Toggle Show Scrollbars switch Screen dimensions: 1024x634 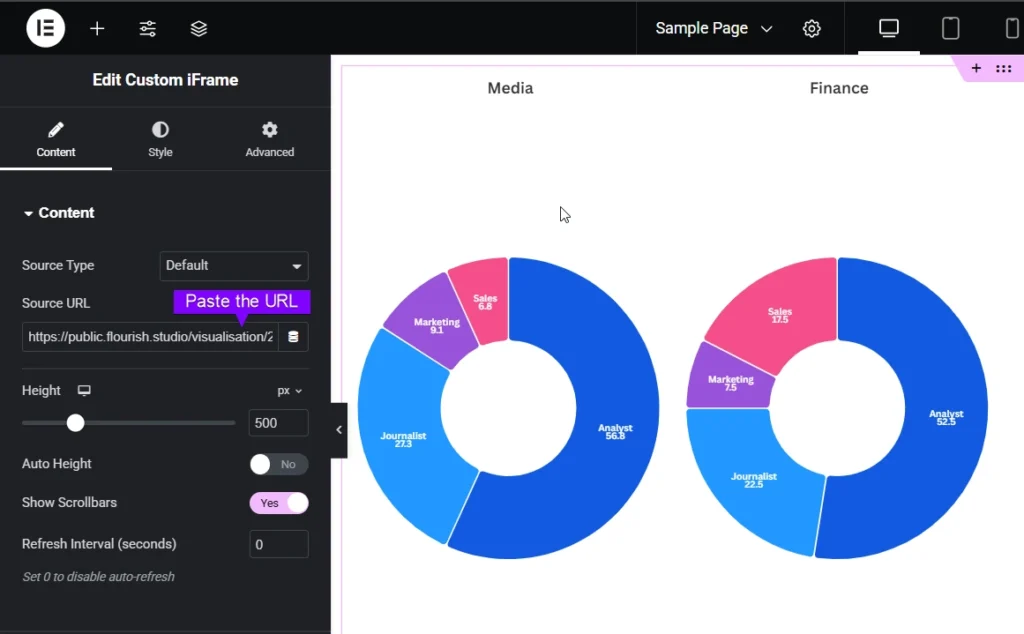click(x=279, y=503)
